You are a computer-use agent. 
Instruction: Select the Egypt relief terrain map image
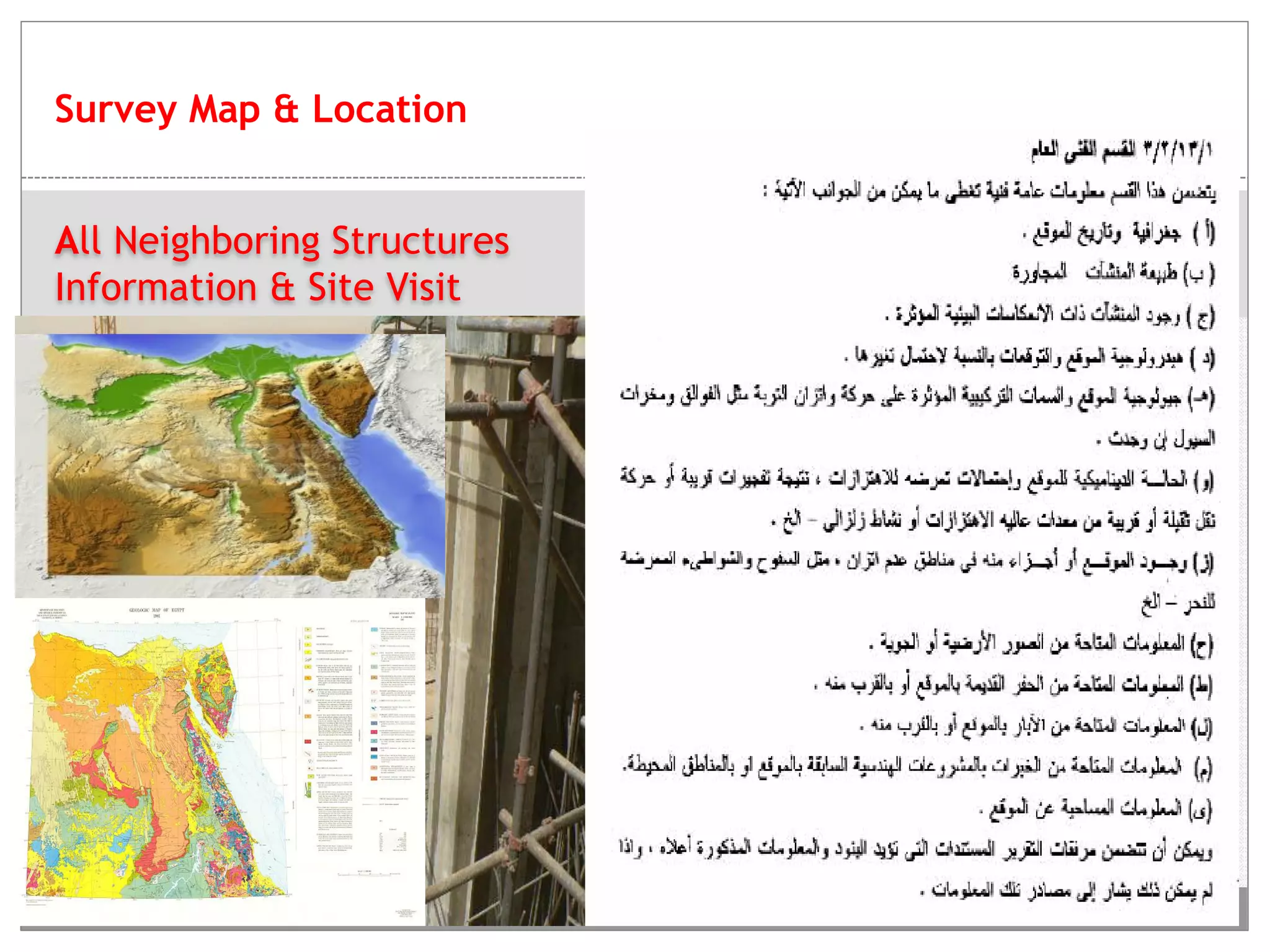click(x=230, y=465)
